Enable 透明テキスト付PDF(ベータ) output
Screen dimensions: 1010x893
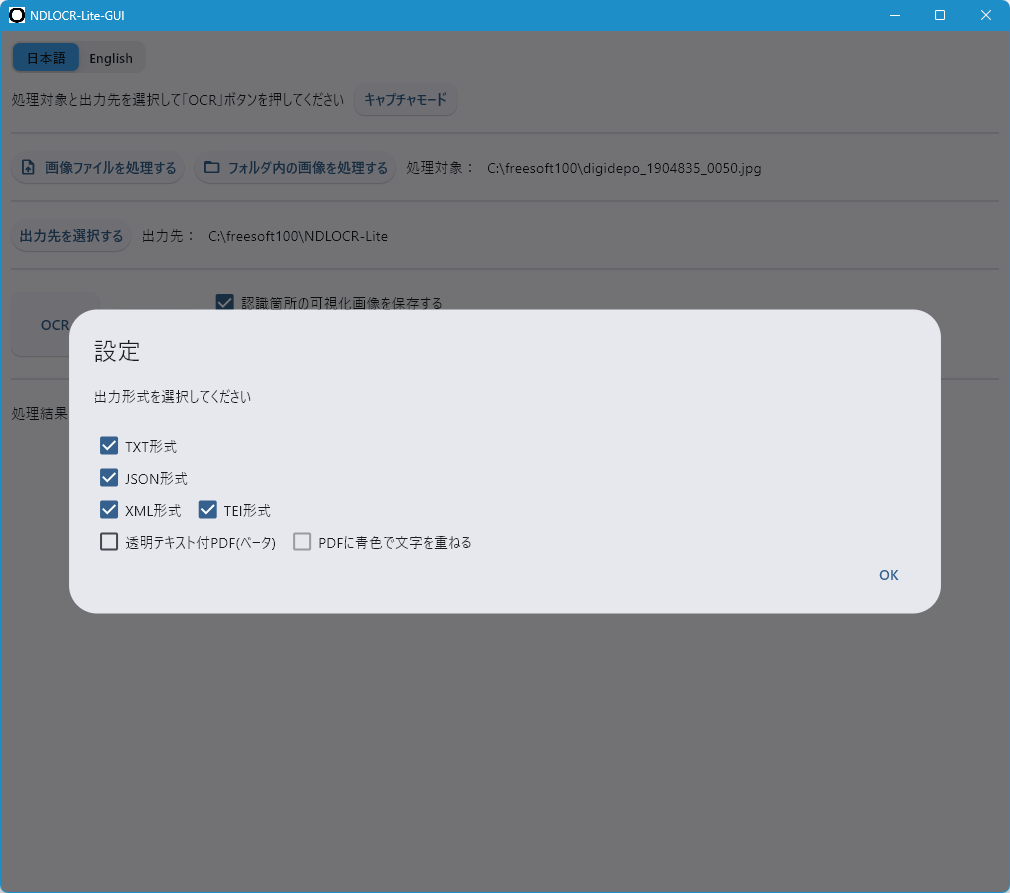[109, 542]
